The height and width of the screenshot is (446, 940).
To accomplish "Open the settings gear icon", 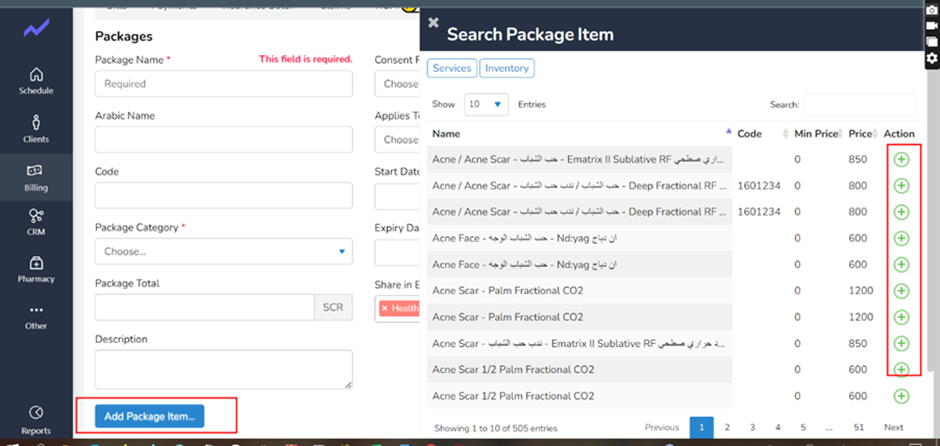I will (932, 58).
